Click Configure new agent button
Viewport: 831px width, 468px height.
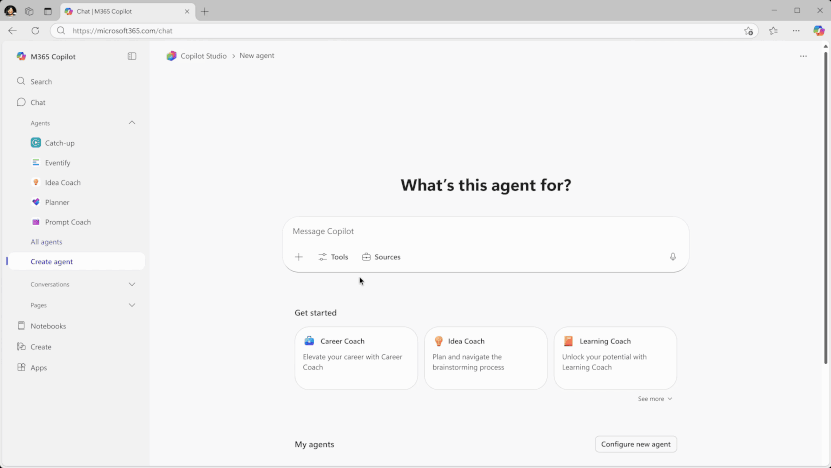point(635,444)
